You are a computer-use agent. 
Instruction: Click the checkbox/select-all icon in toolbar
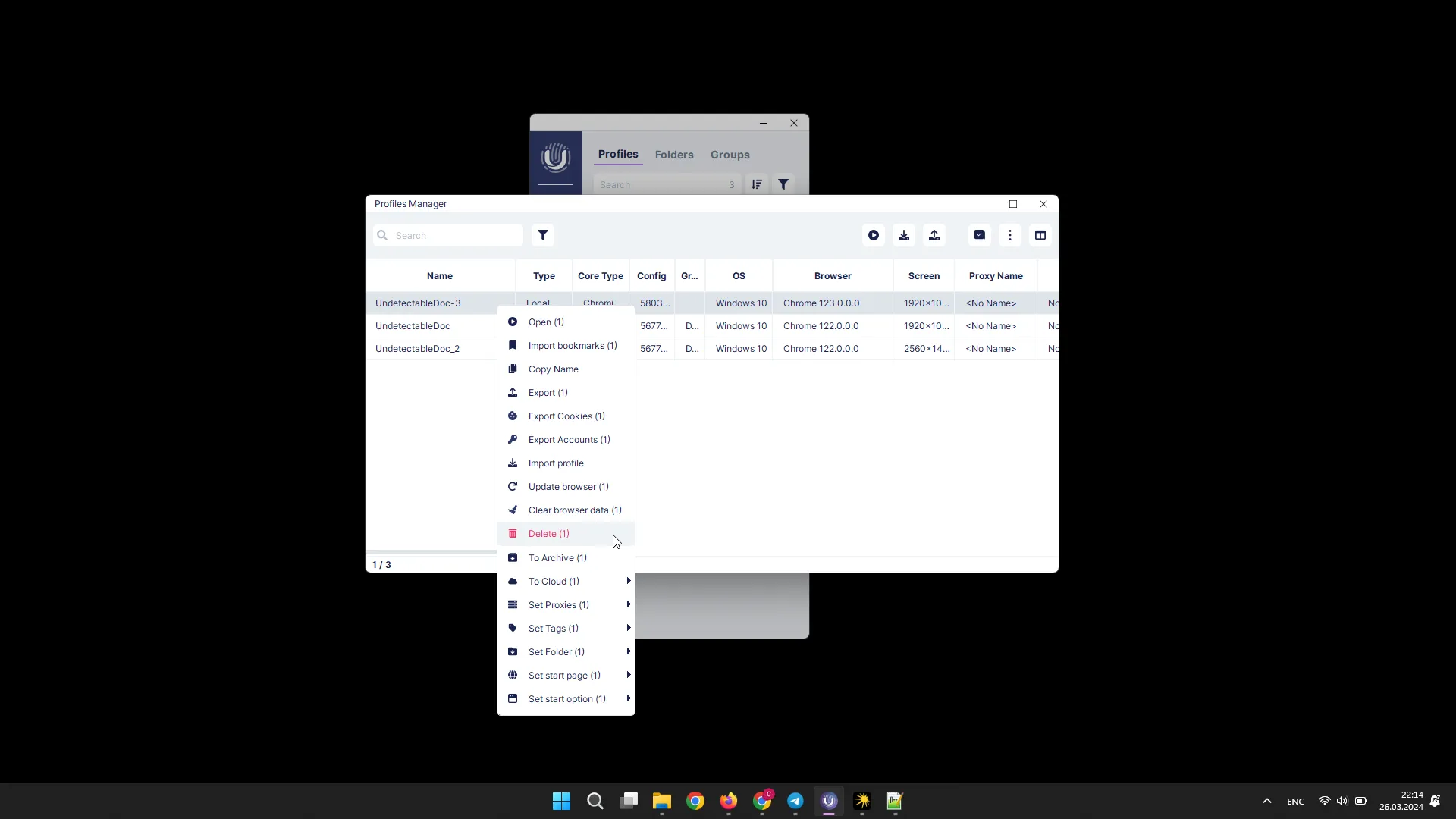[980, 235]
